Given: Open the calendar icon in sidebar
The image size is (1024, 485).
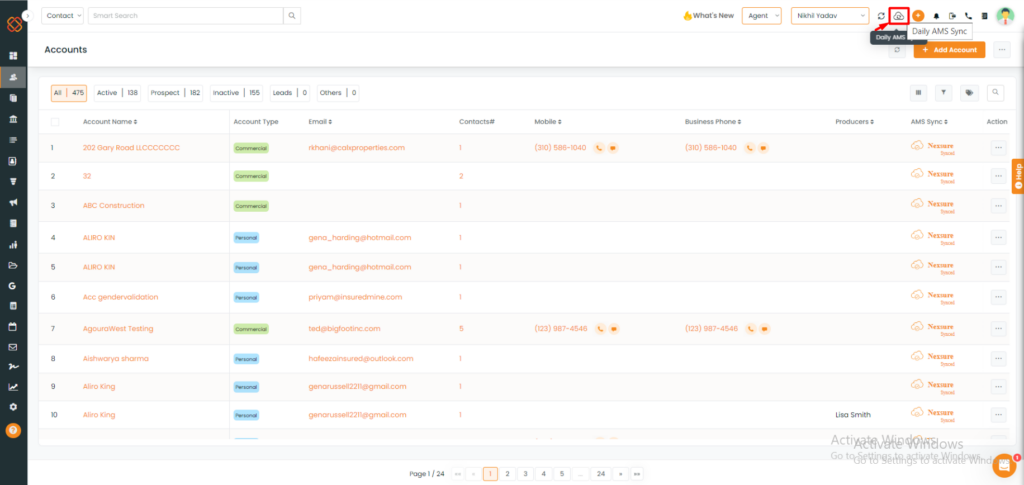Looking at the screenshot, I should point(13,326).
